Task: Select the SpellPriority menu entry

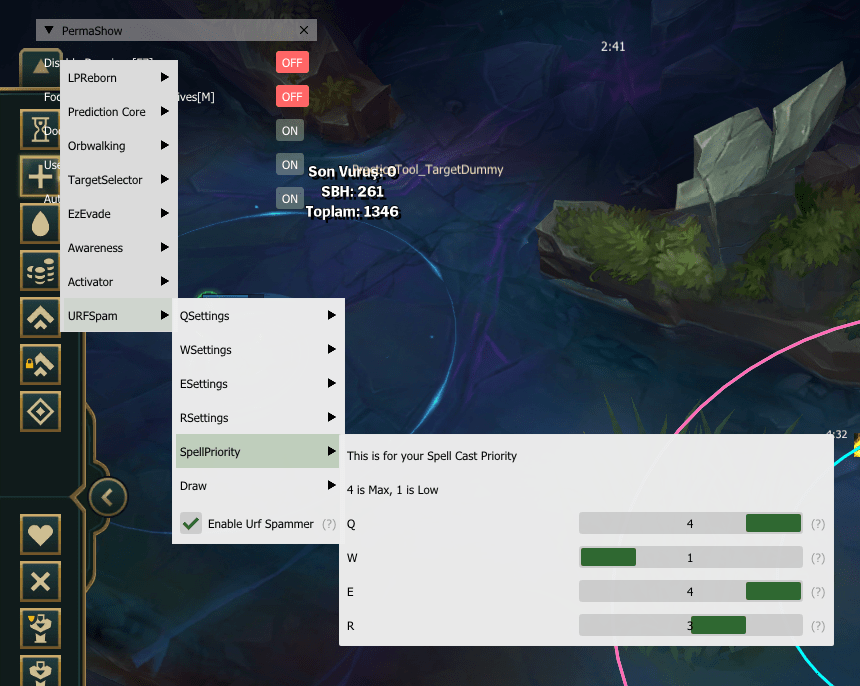Action: [257, 451]
